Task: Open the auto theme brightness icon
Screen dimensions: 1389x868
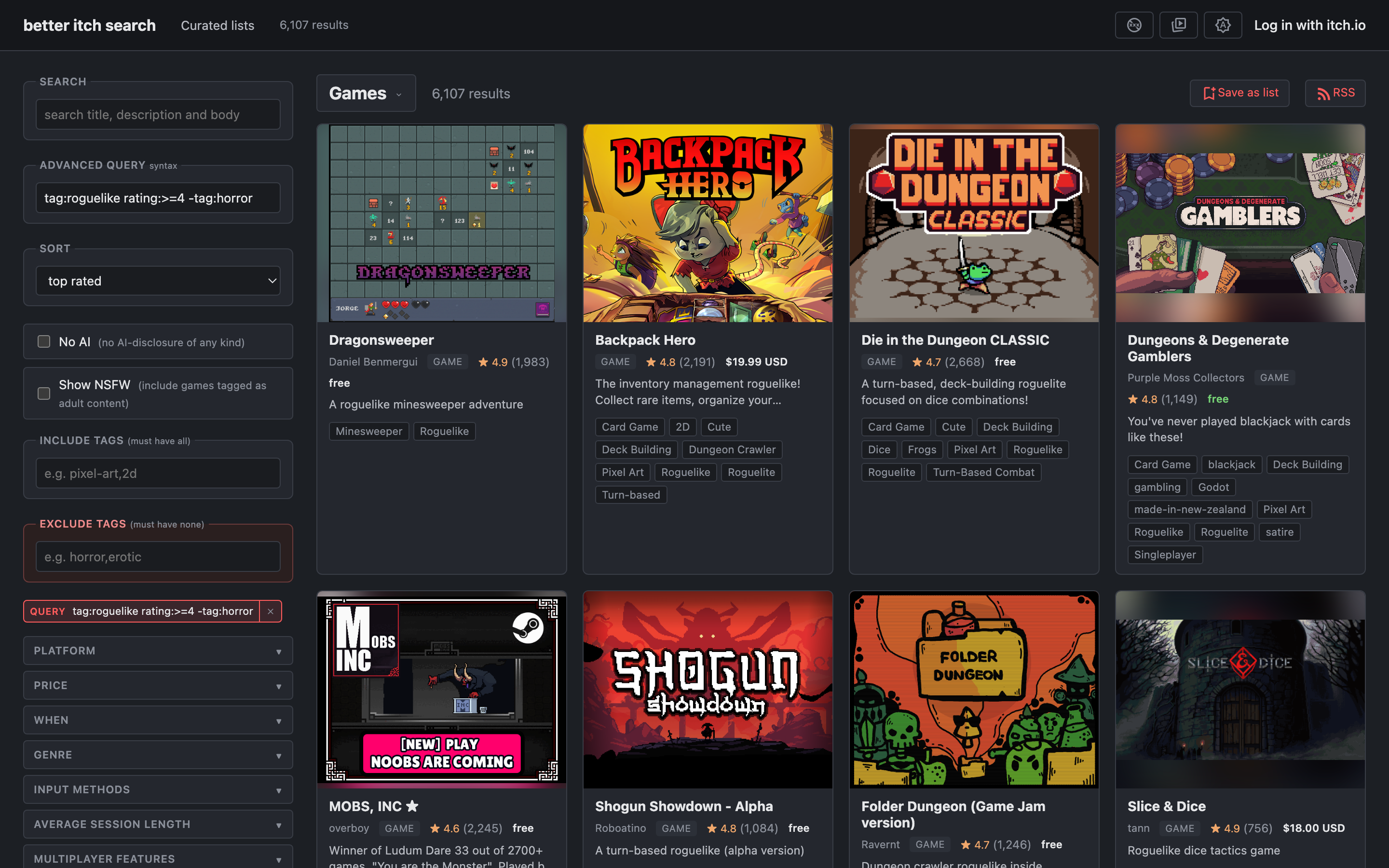Action: [x=1223, y=25]
